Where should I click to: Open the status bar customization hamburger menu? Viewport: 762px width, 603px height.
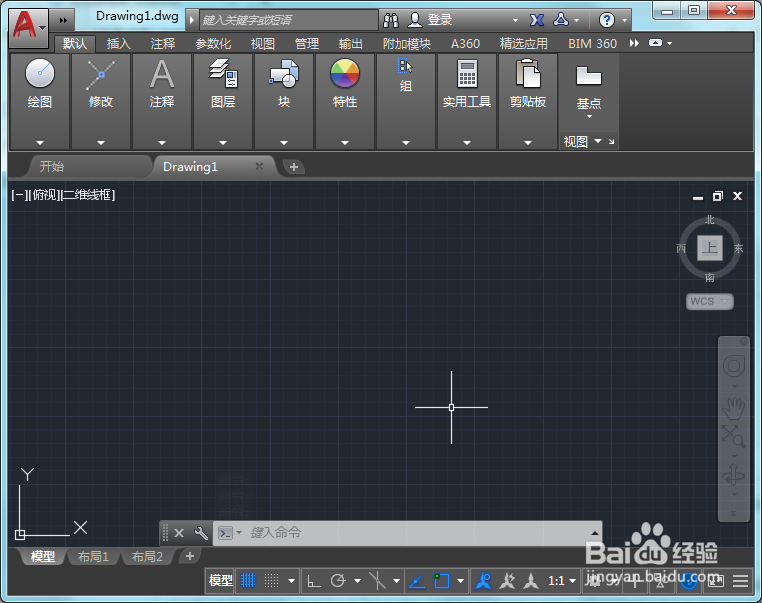[741, 581]
